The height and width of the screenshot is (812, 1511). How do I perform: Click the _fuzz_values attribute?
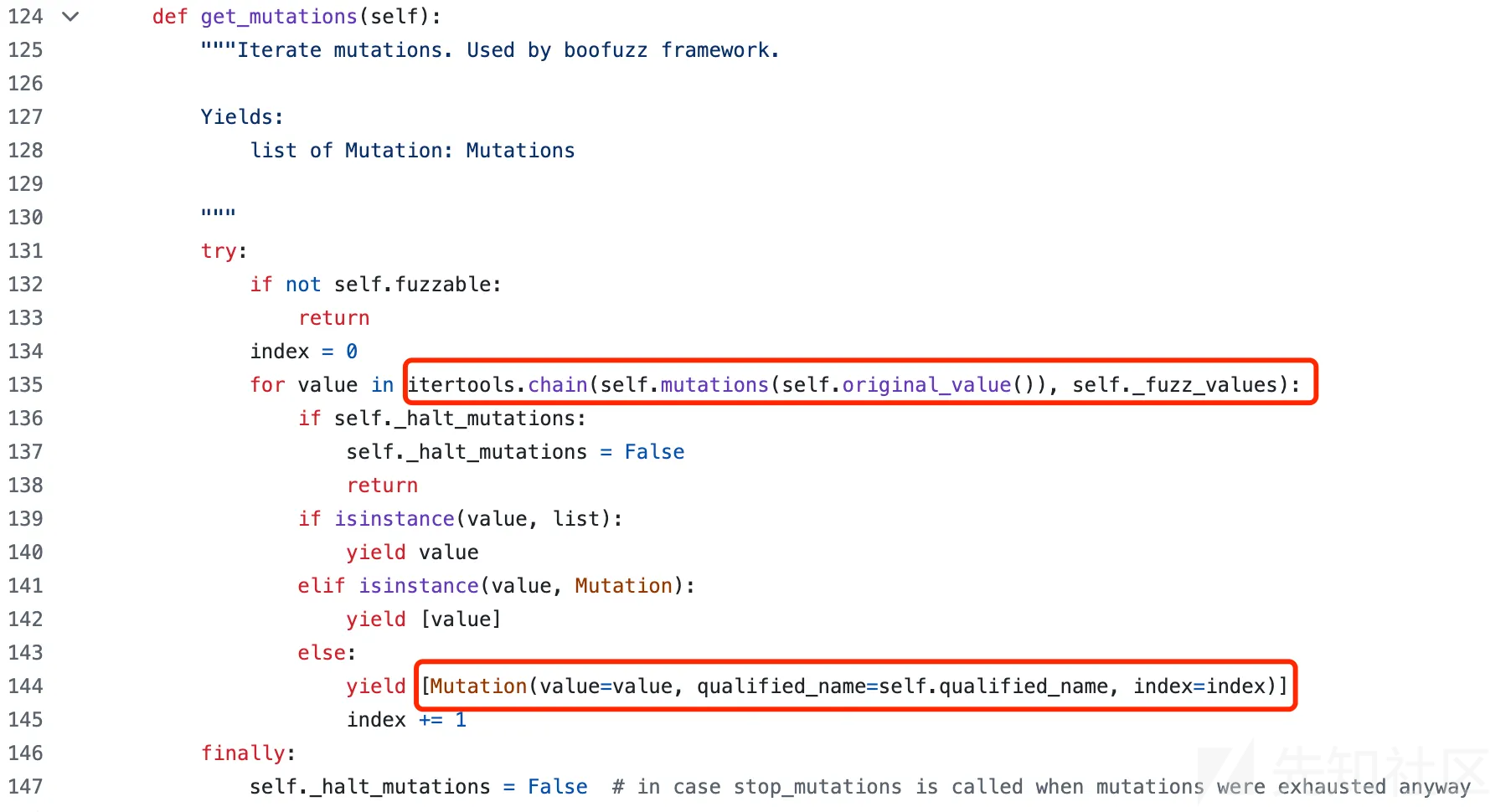point(1204,385)
